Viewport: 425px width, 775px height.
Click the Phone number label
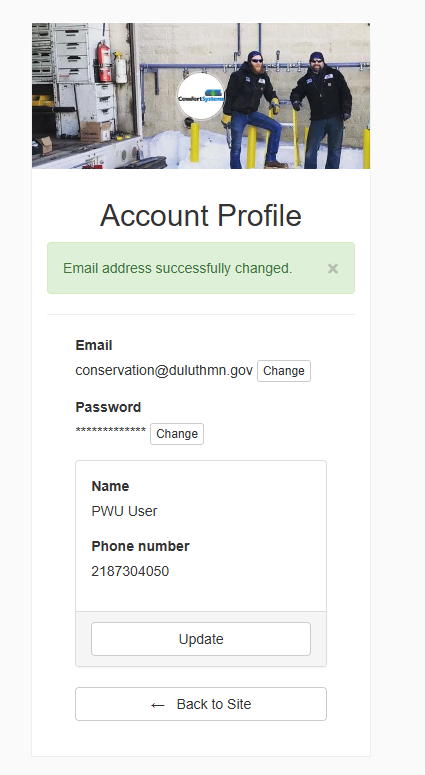click(x=140, y=546)
